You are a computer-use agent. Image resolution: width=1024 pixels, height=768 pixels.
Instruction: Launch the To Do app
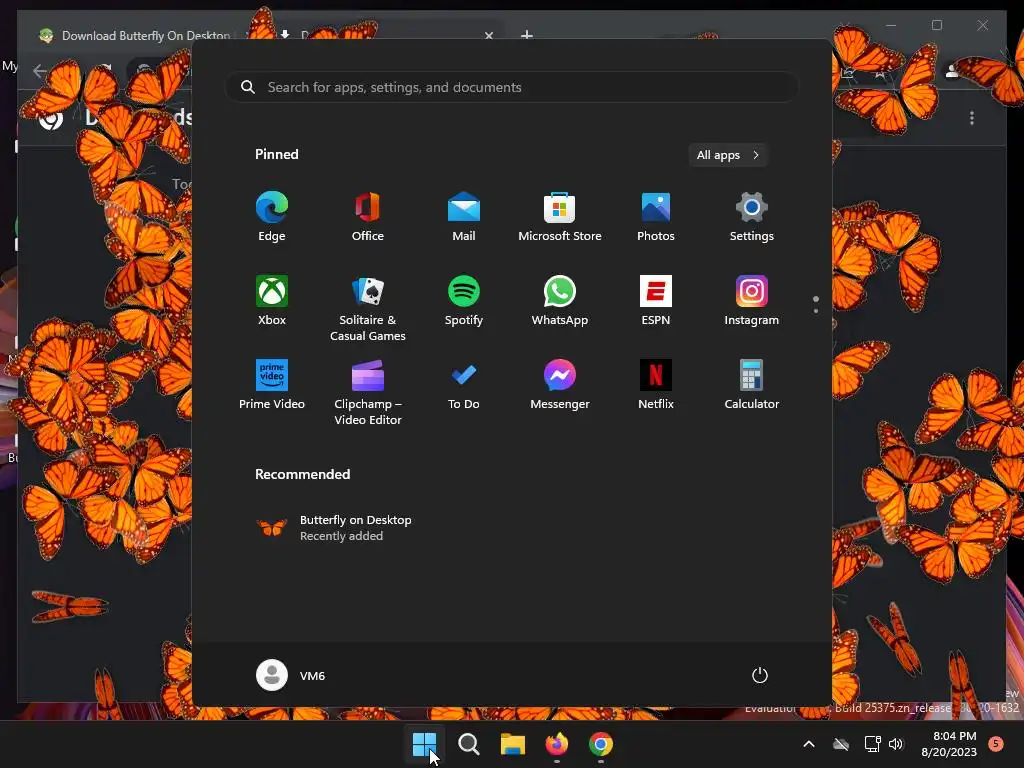[464, 385]
